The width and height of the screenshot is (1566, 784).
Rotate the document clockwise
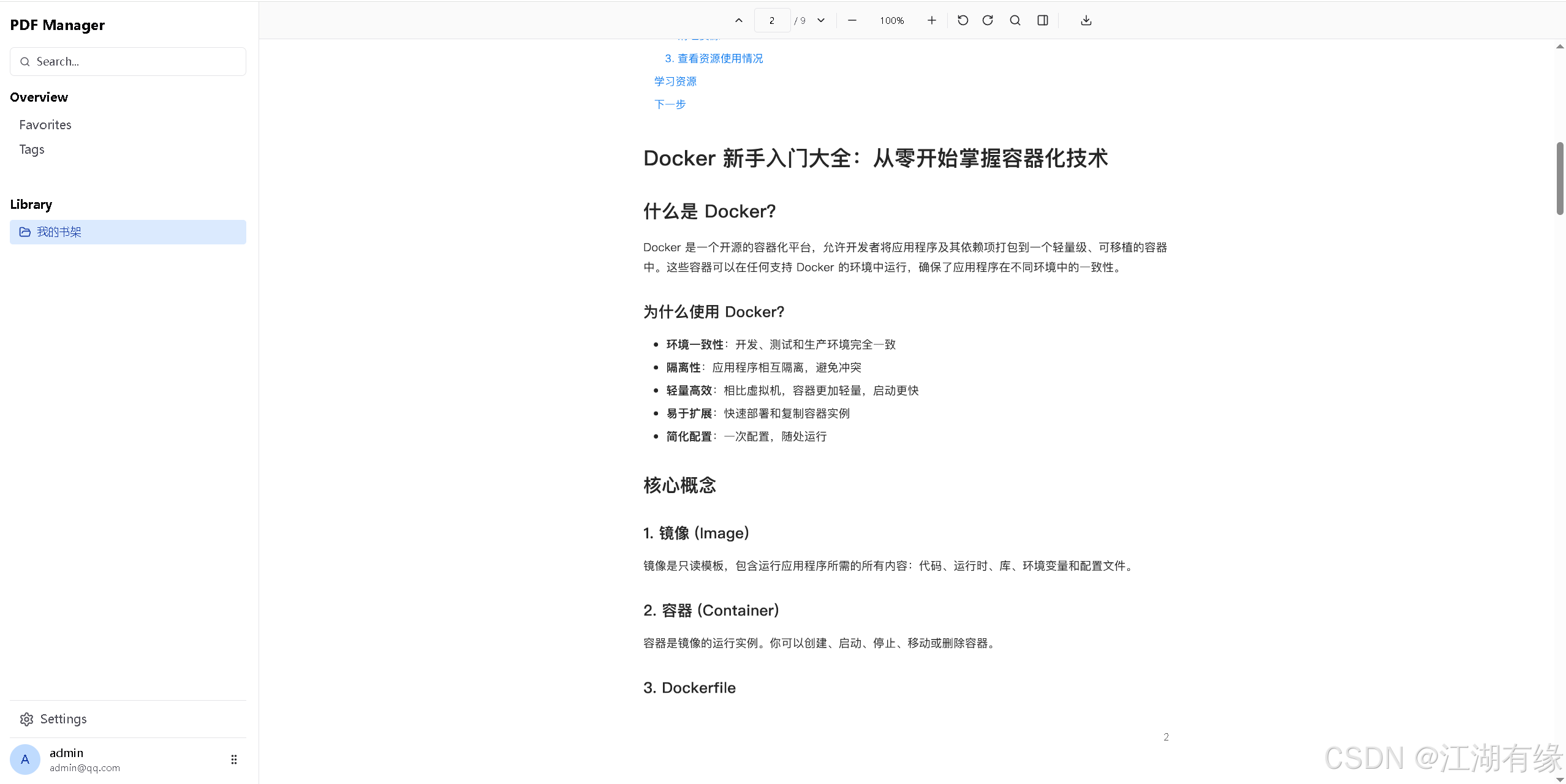click(988, 20)
